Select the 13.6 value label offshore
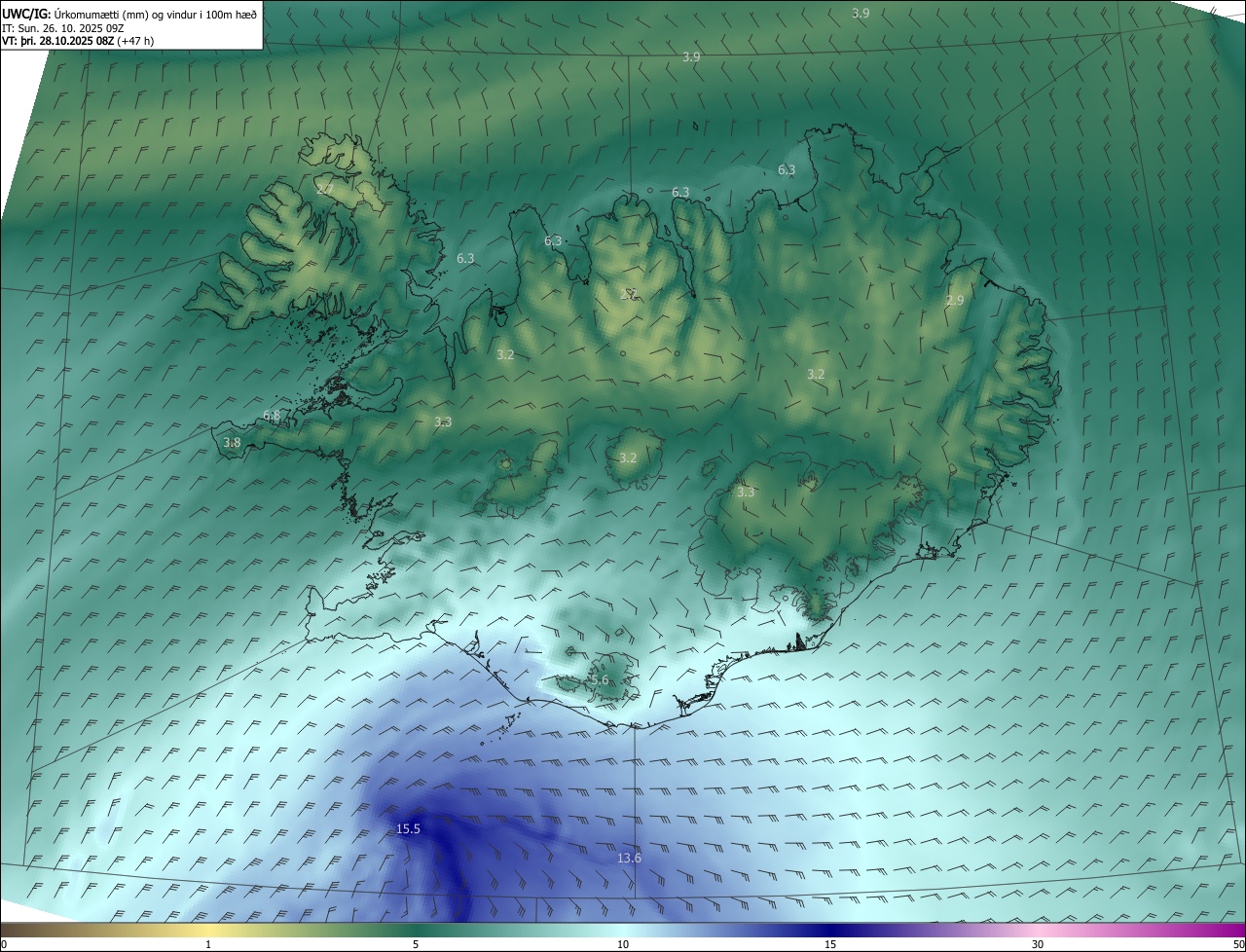 [x=629, y=859]
